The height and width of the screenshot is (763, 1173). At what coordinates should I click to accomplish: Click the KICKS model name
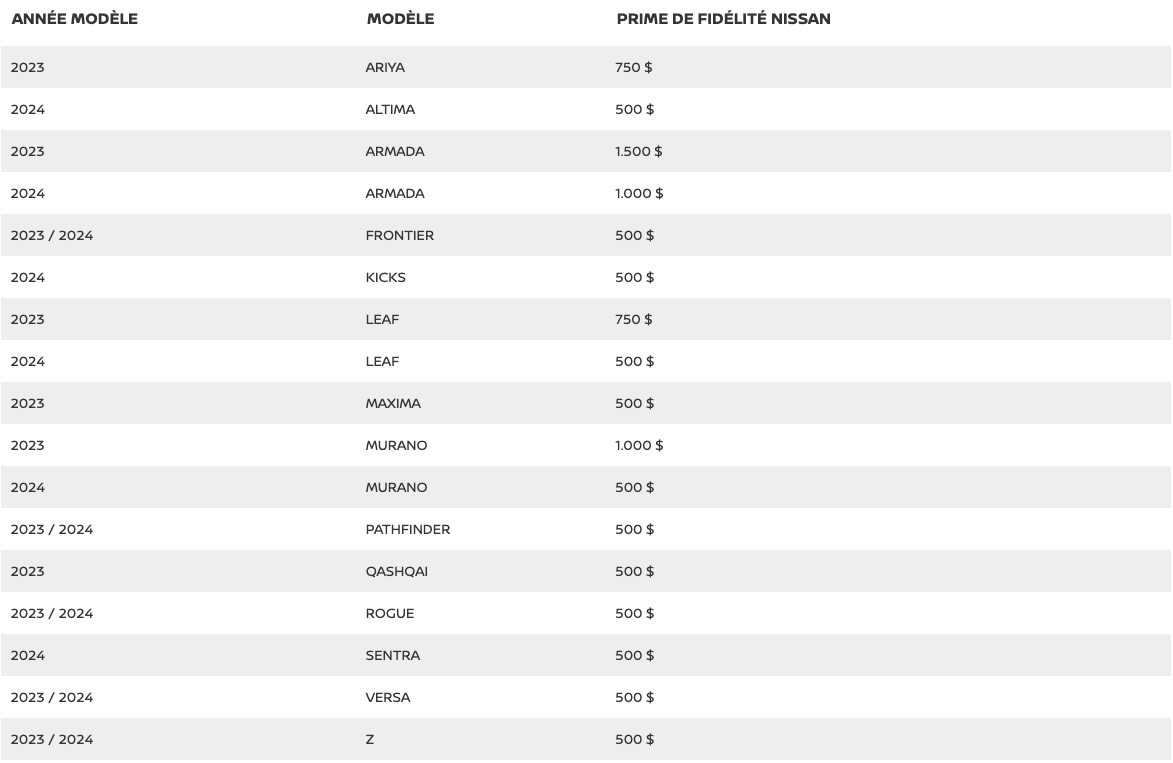pyautogui.click(x=385, y=277)
